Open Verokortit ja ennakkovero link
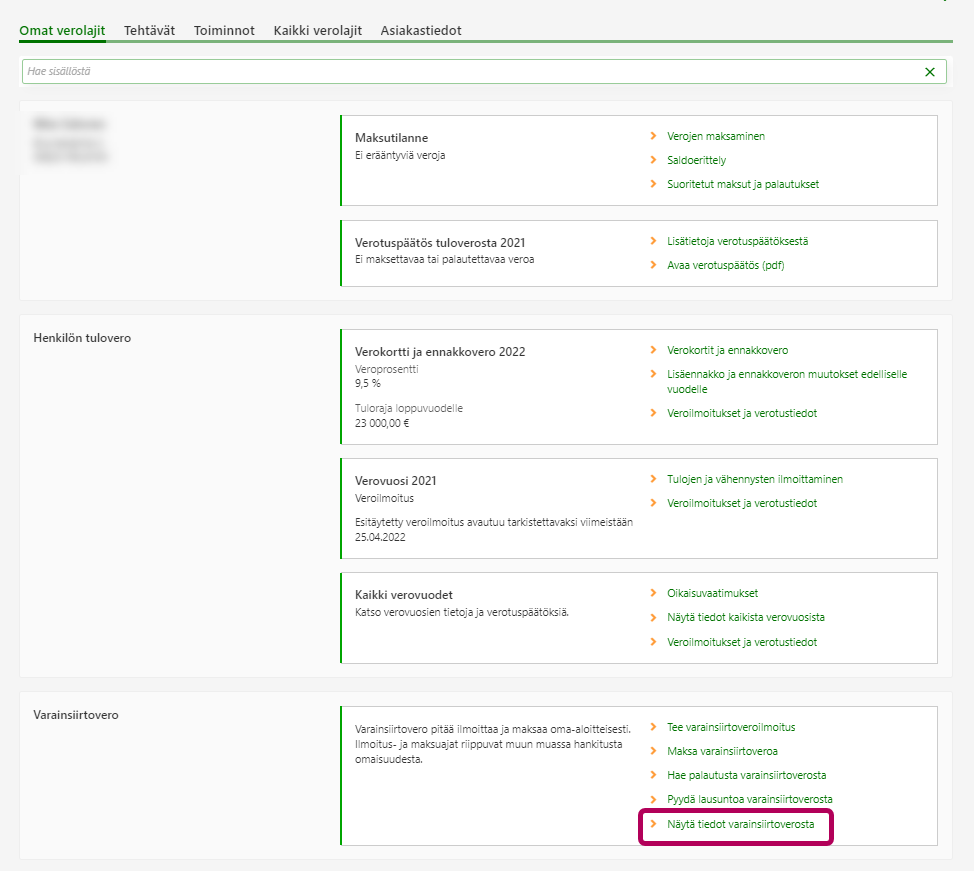The height and width of the screenshot is (871, 974). click(727, 350)
